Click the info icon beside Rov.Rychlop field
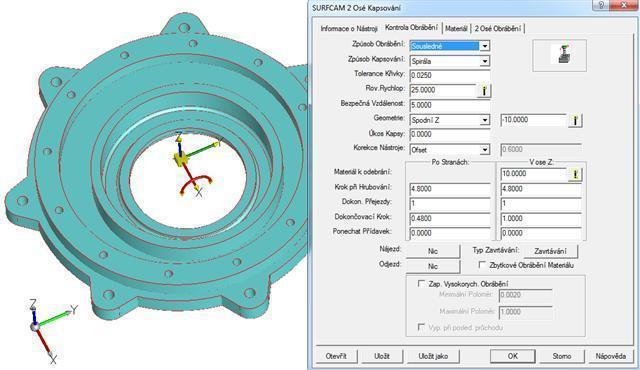The height and width of the screenshot is (370, 640). [484, 90]
